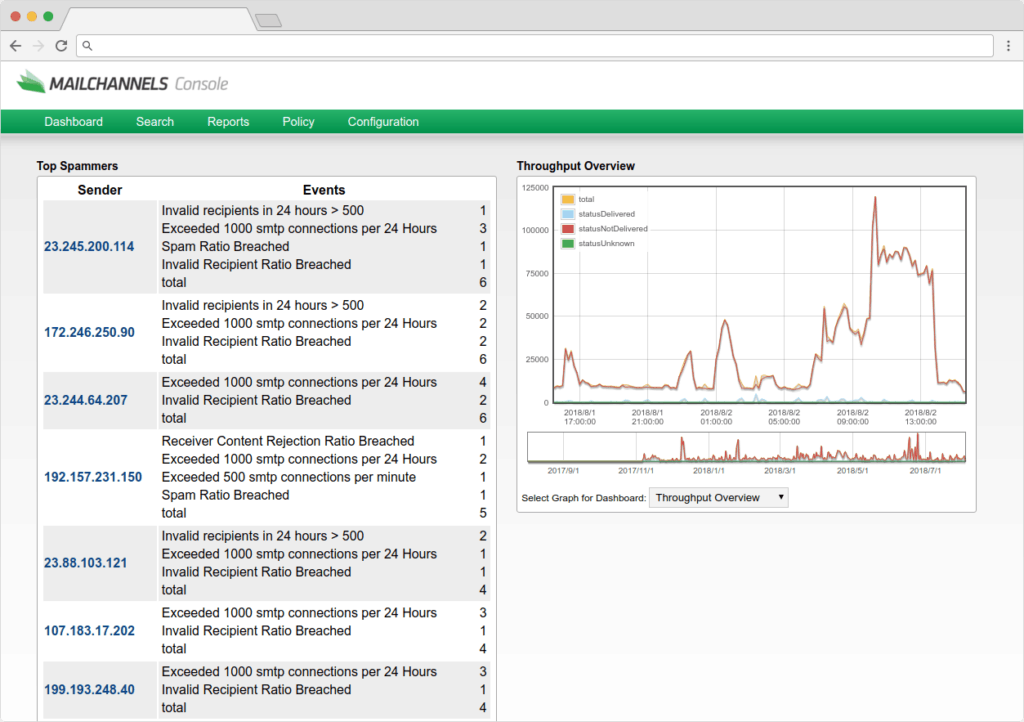The image size is (1024, 722).
Task: Select 'Receiver Content Rejection Ratio Breached' event
Action: click(x=288, y=441)
